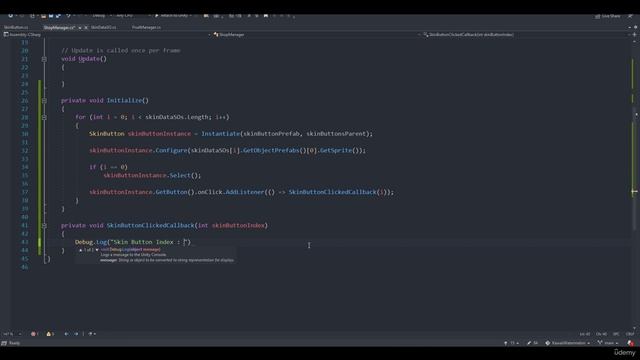The height and width of the screenshot is (360, 640).
Task: Click the Ready status text
Action: (x=14, y=343)
